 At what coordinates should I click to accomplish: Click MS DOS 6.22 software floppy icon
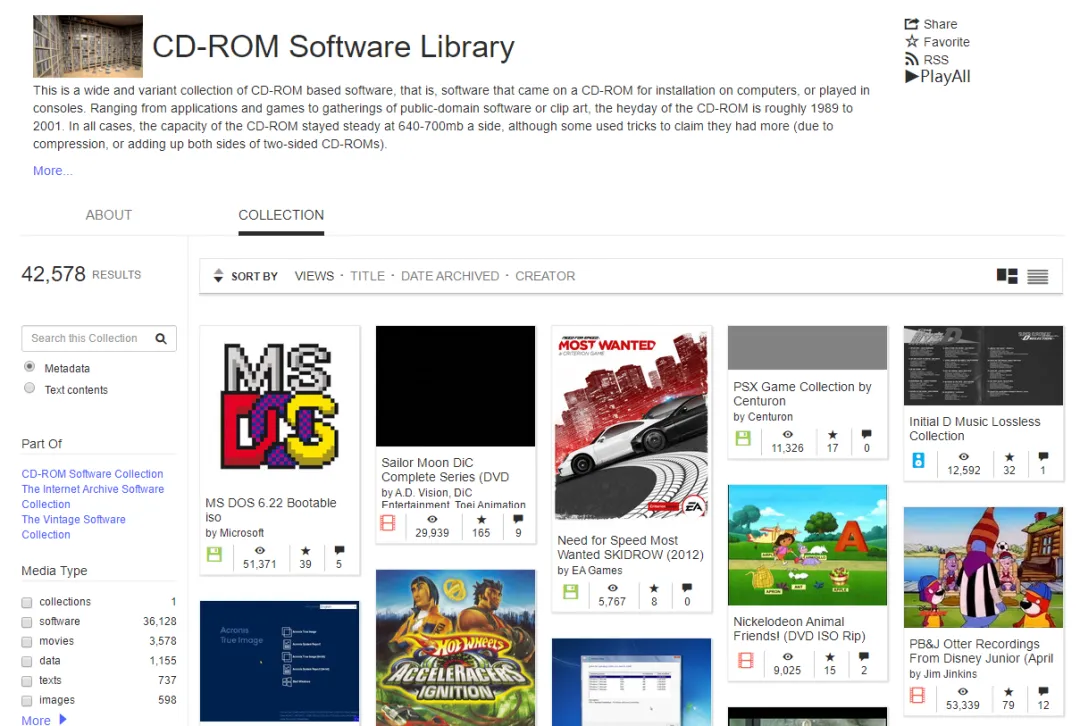(214, 554)
